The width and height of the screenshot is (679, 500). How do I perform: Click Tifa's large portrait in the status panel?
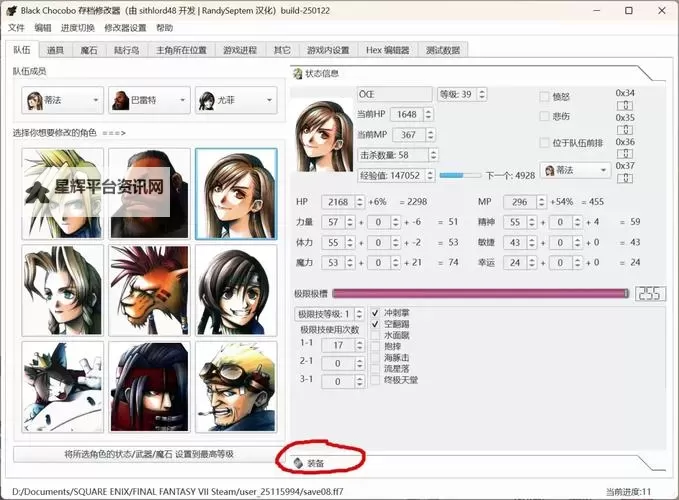[x=324, y=136]
